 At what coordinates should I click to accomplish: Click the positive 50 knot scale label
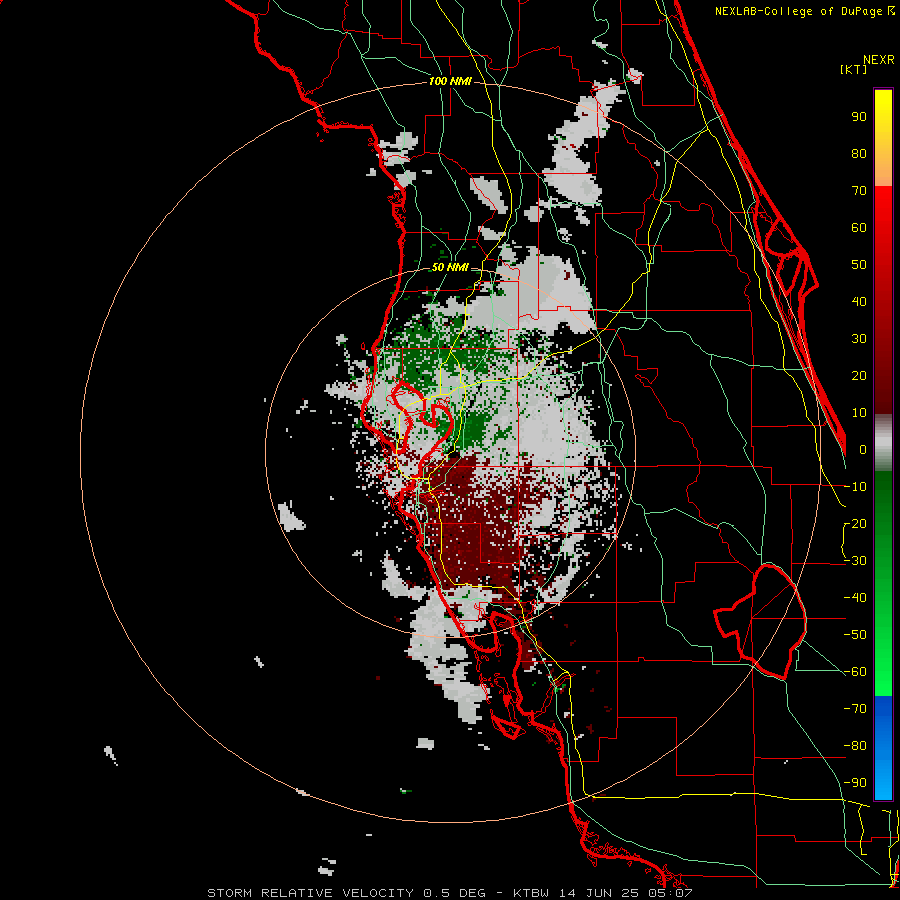click(859, 264)
